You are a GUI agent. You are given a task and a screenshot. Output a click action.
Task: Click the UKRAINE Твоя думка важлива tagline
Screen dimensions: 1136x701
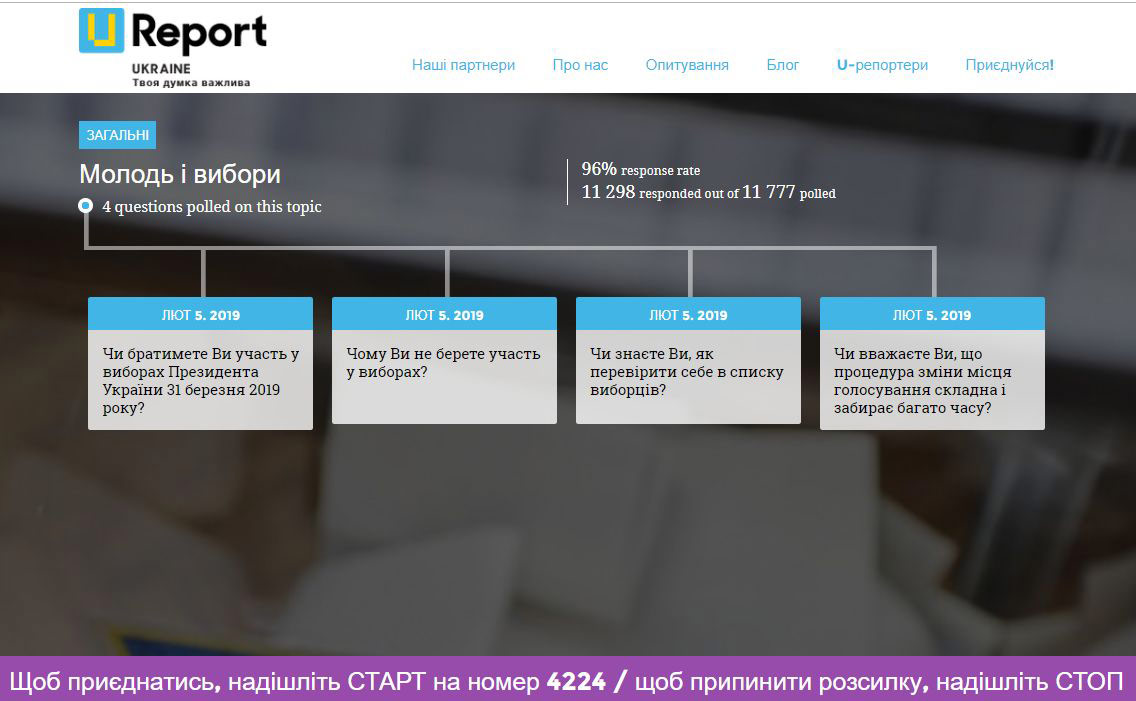point(190,76)
